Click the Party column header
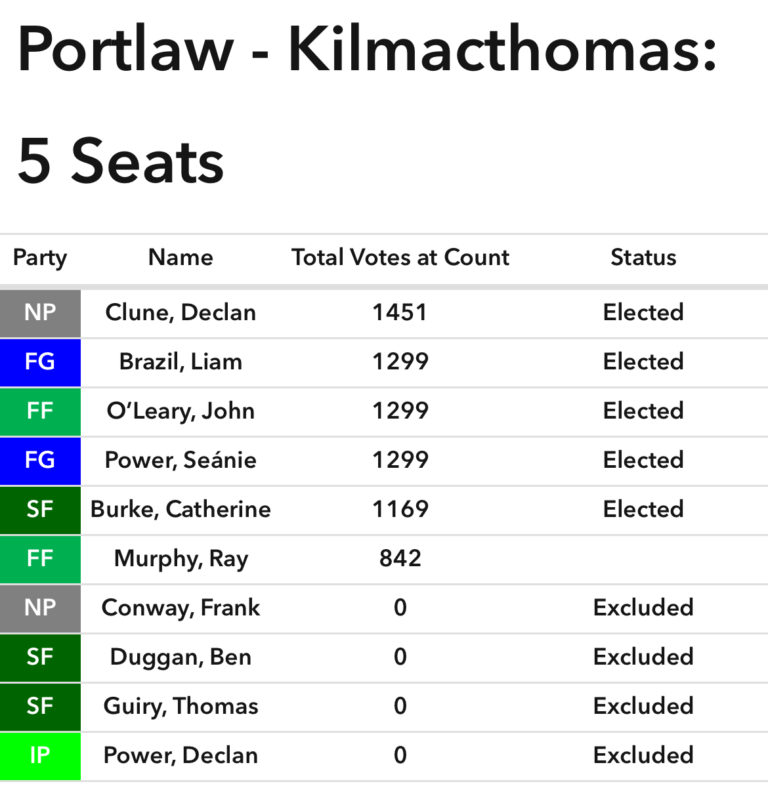The width and height of the screenshot is (768, 788). coord(40,258)
